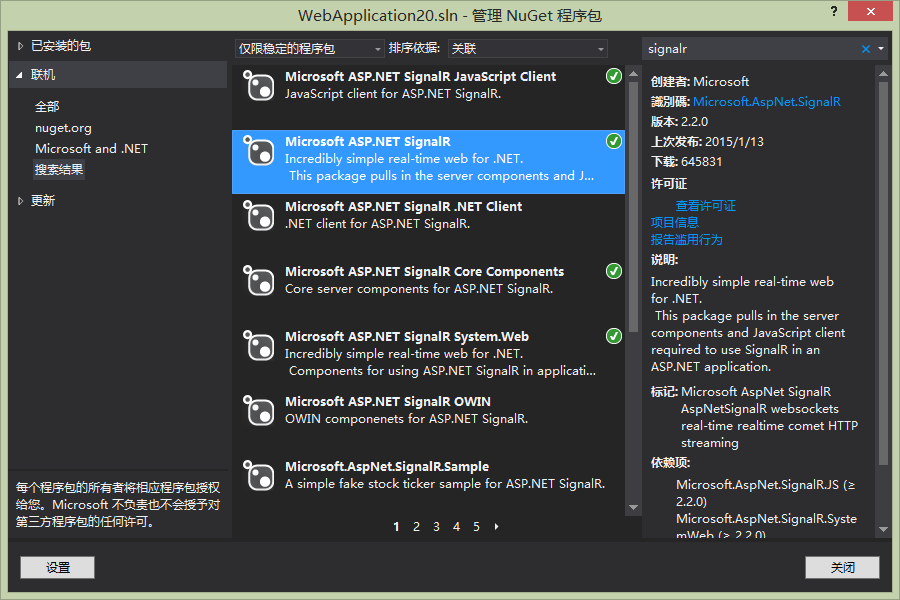
Task: Select the nuget.org source
Action: tap(63, 128)
